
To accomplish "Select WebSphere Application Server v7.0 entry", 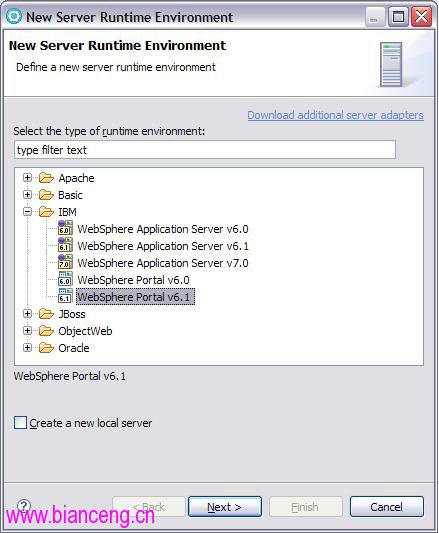I will (163, 263).
